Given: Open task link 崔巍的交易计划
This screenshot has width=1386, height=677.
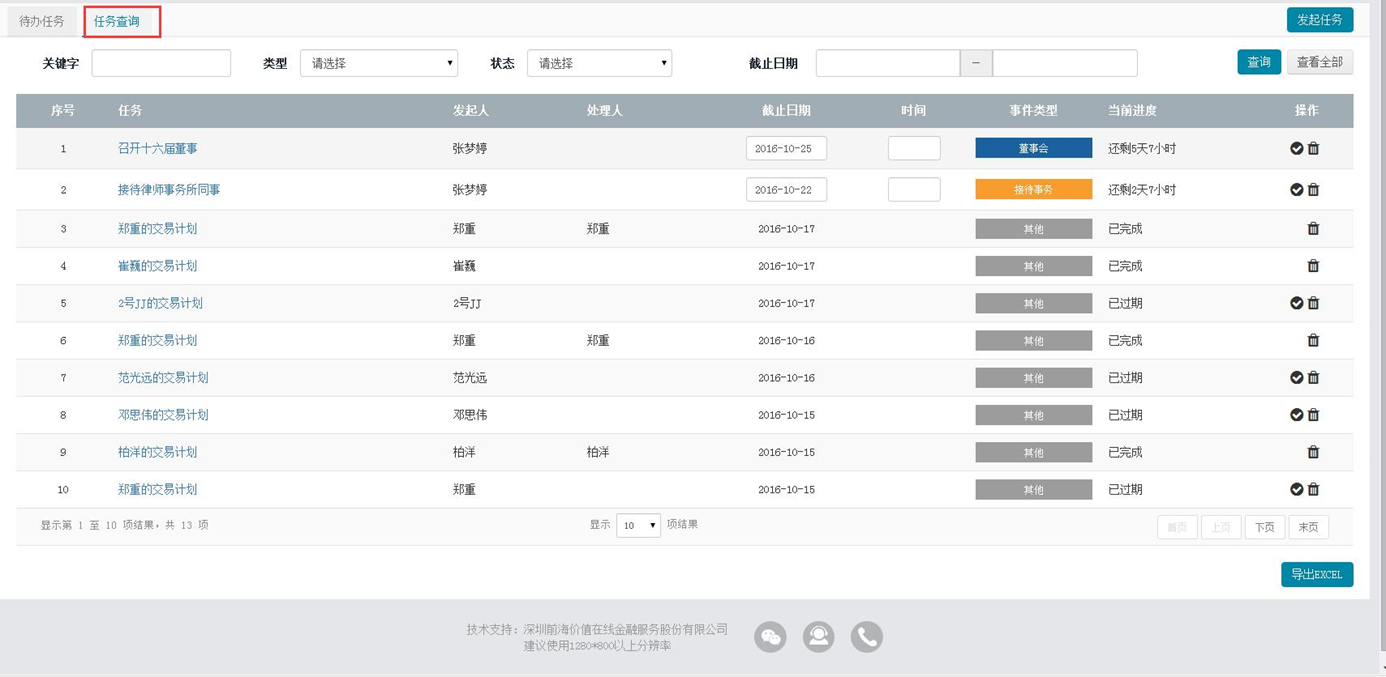Looking at the screenshot, I should tap(157, 265).
